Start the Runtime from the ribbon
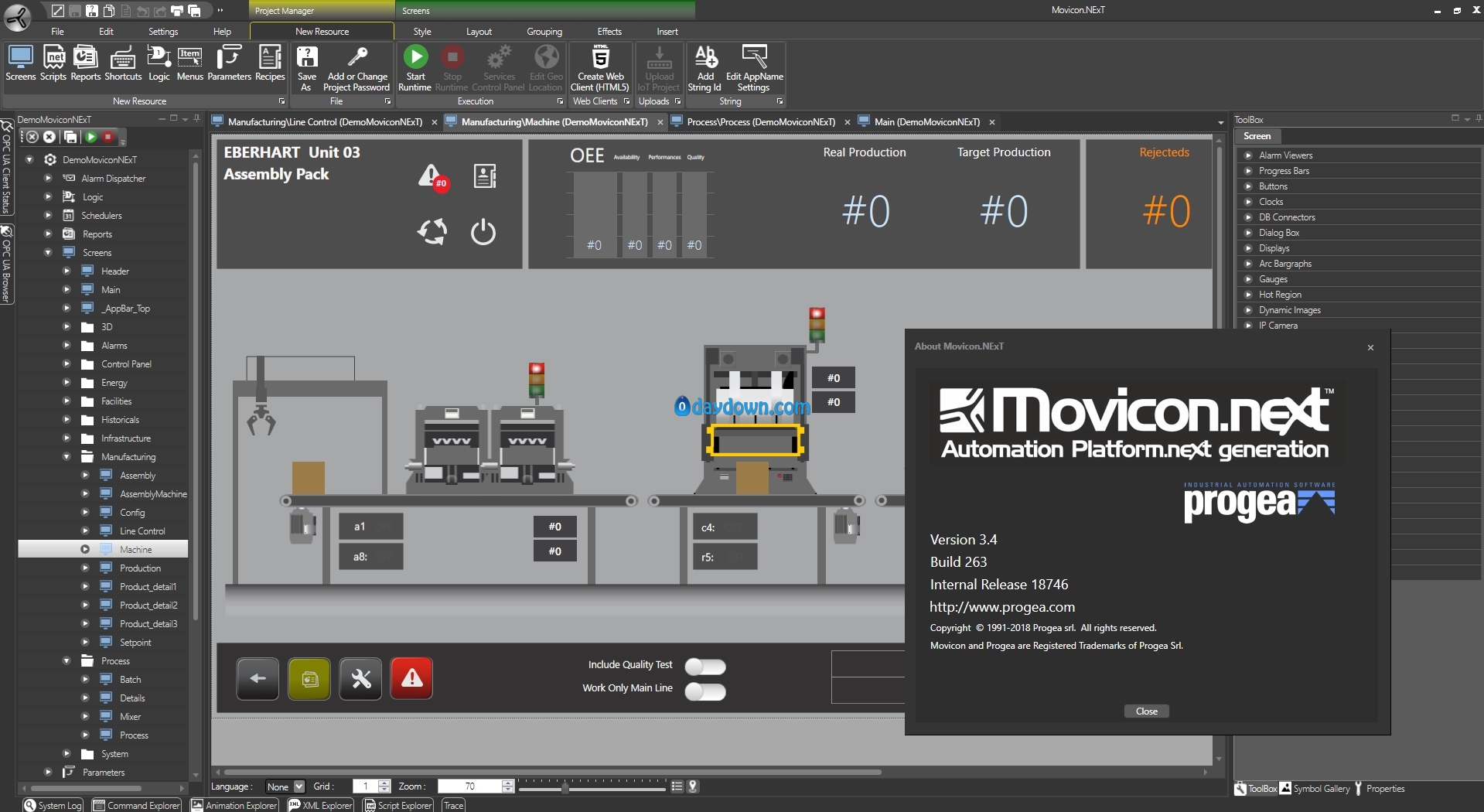 [x=415, y=68]
